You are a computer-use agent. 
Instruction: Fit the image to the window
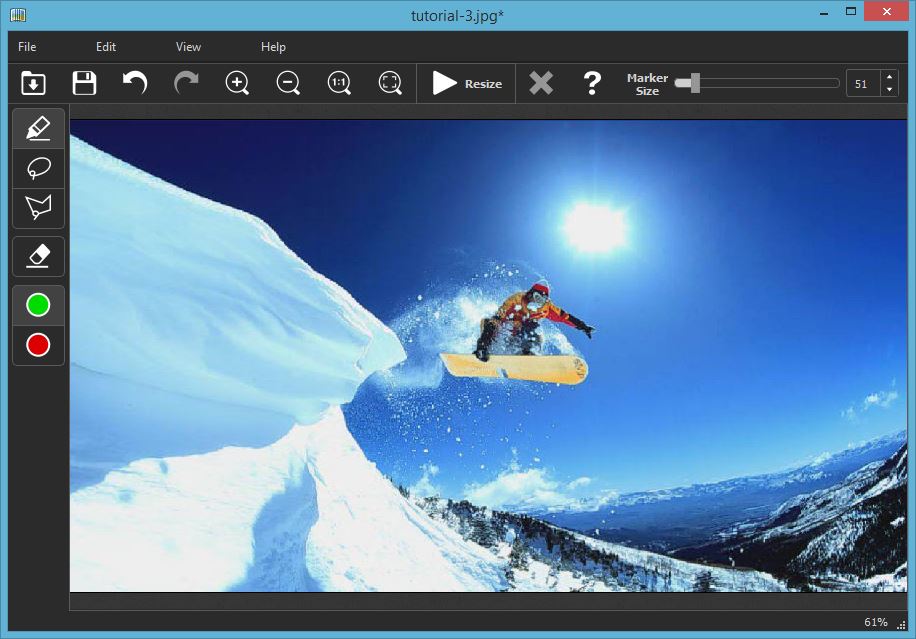[390, 83]
